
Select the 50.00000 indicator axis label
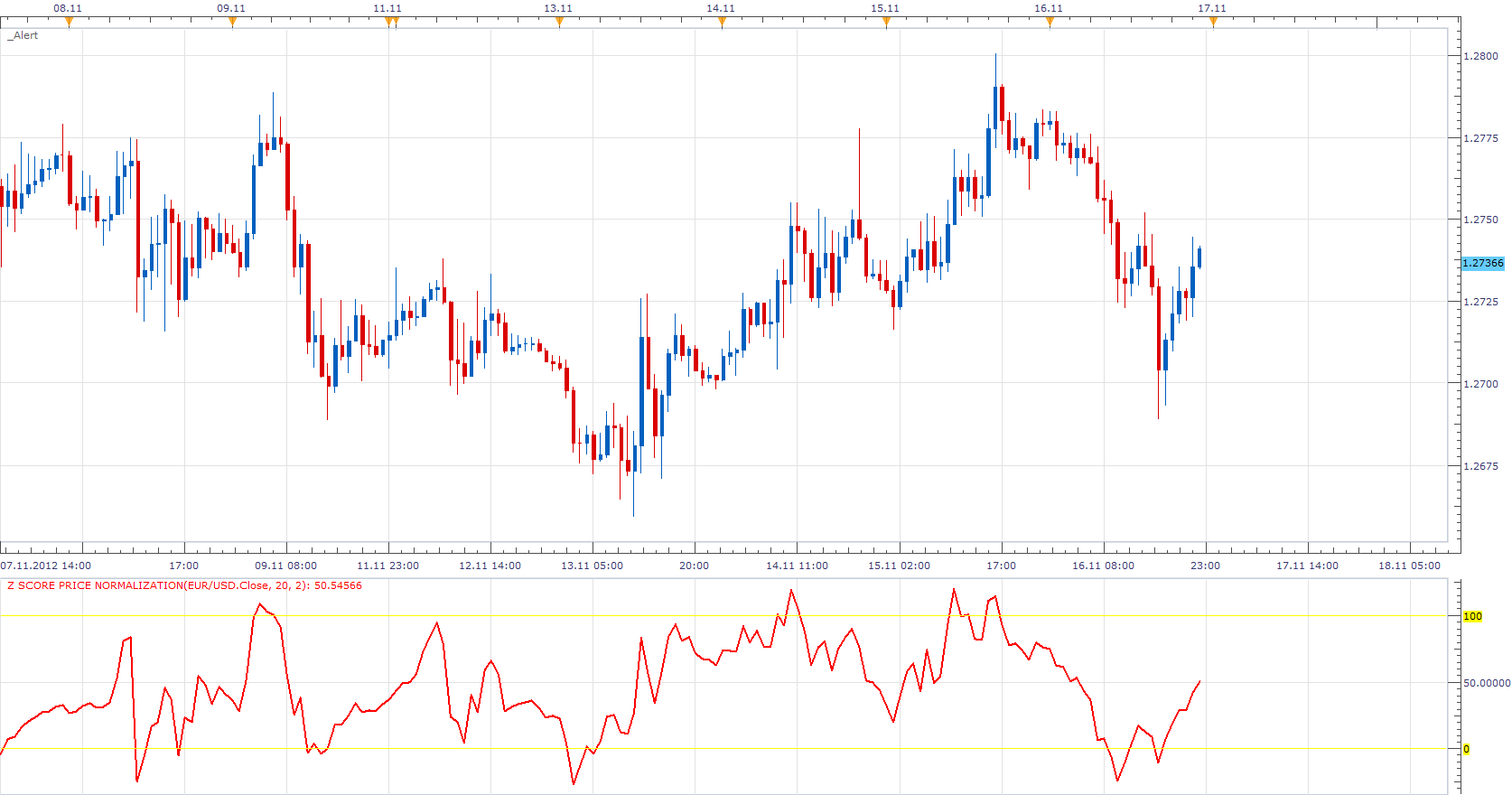coord(1487,683)
